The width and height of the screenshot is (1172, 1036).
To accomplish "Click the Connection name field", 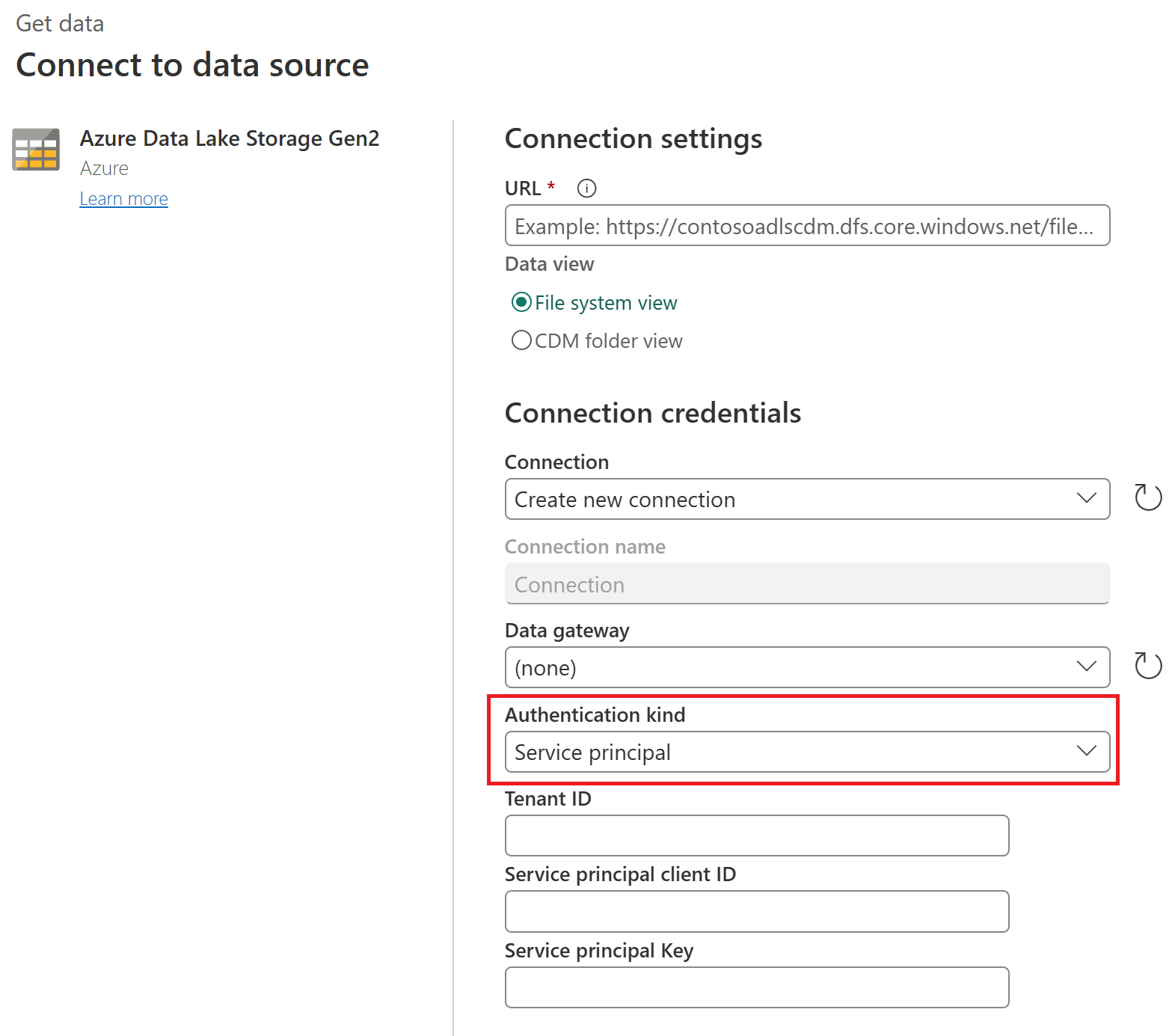I will tap(806, 584).
